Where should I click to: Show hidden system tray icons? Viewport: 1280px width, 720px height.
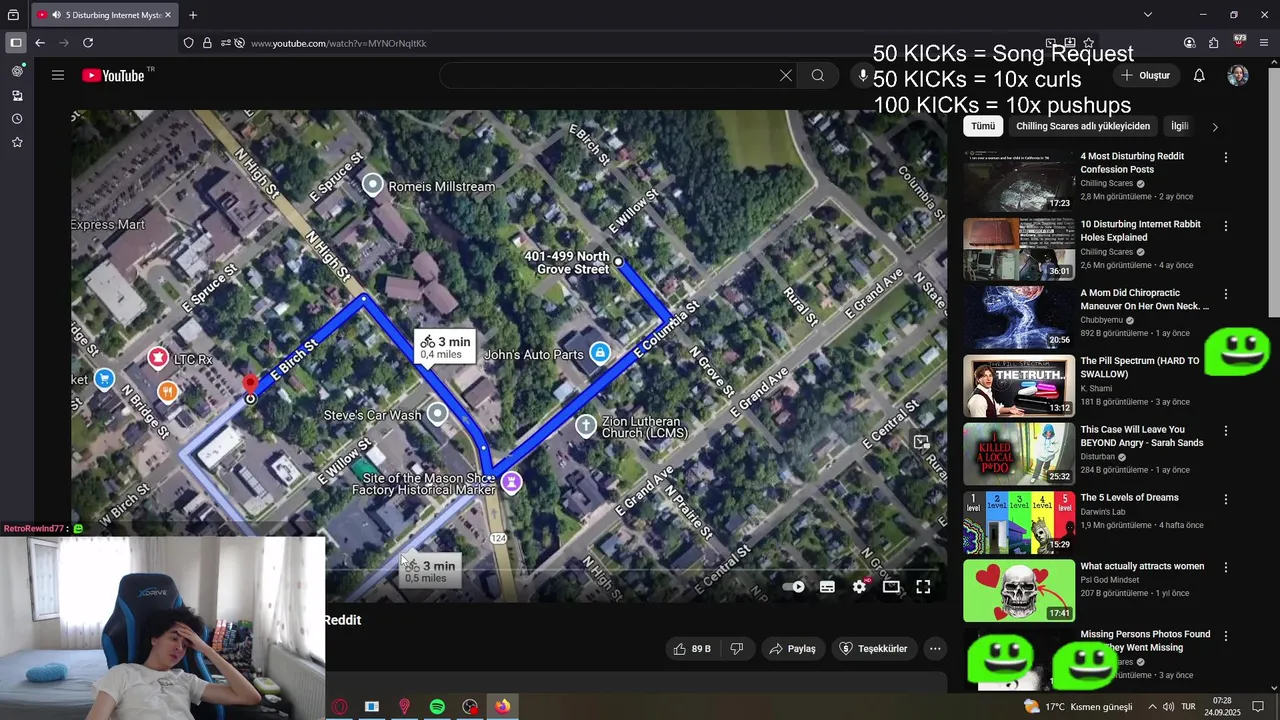(1150, 707)
